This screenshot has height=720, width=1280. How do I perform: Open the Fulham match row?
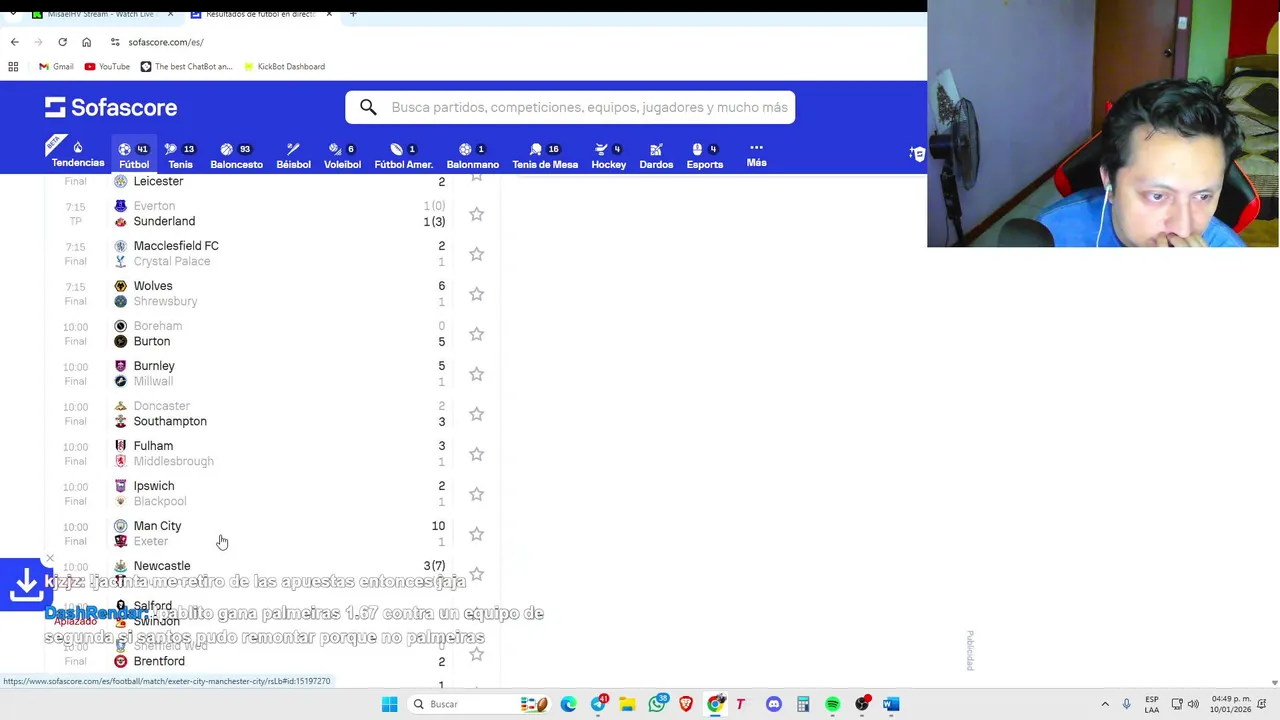pos(272,454)
